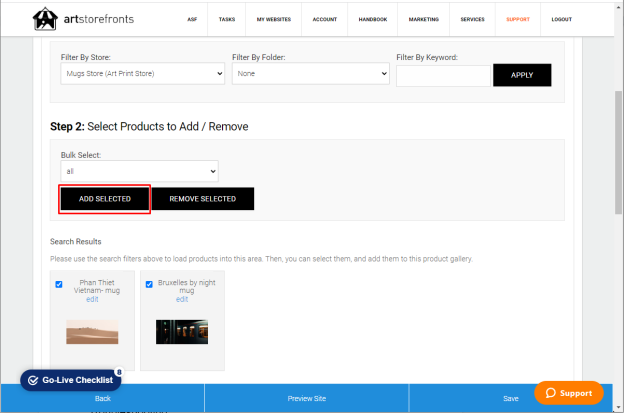The width and height of the screenshot is (624, 413).
Task: Open the Handbook menu
Action: [373, 19]
